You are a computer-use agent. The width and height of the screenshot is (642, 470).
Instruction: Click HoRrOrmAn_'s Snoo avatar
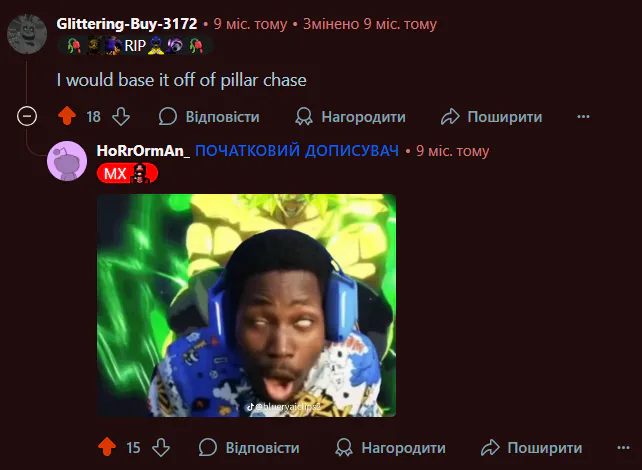coord(67,161)
